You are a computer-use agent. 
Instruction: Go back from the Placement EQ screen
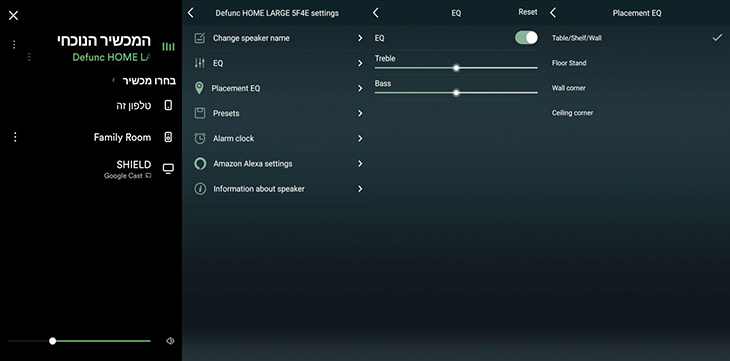pos(553,13)
